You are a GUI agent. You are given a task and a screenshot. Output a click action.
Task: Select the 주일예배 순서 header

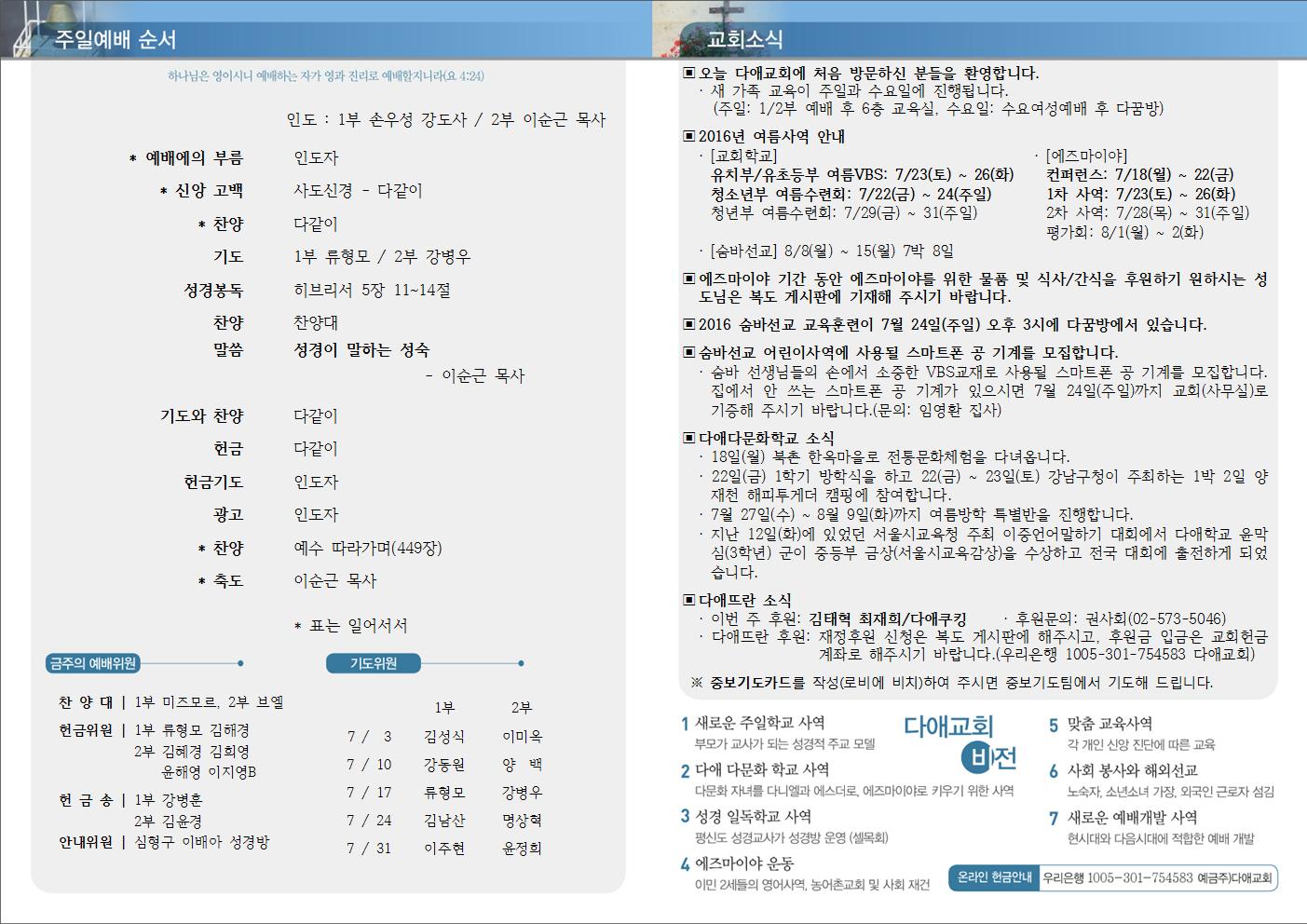pyautogui.click(x=116, y=40)
